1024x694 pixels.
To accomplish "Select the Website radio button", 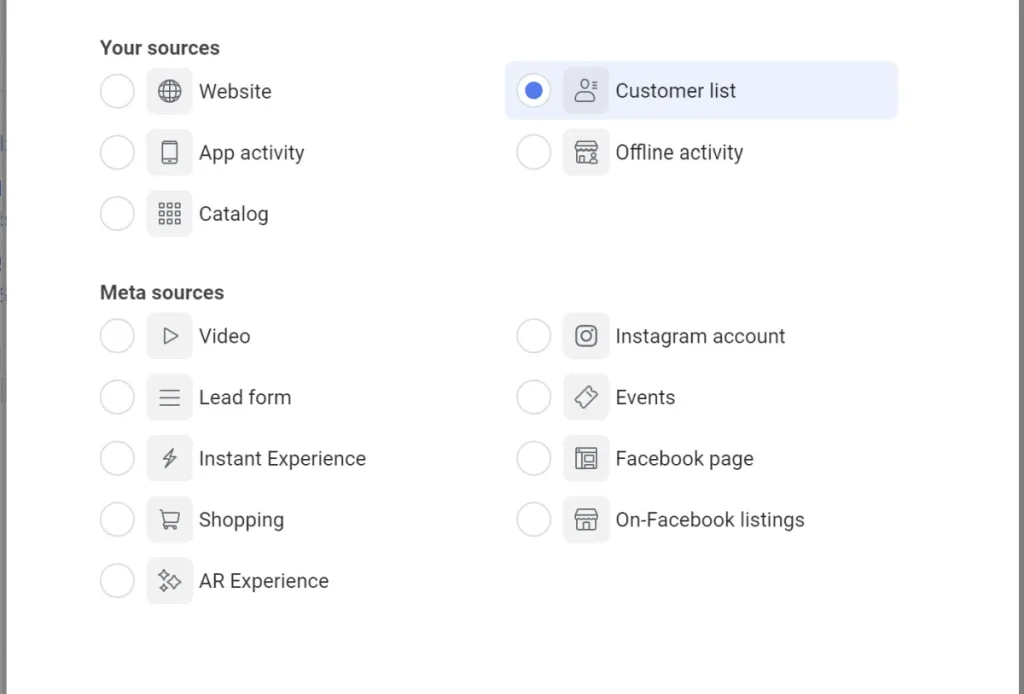I will 117,92.
